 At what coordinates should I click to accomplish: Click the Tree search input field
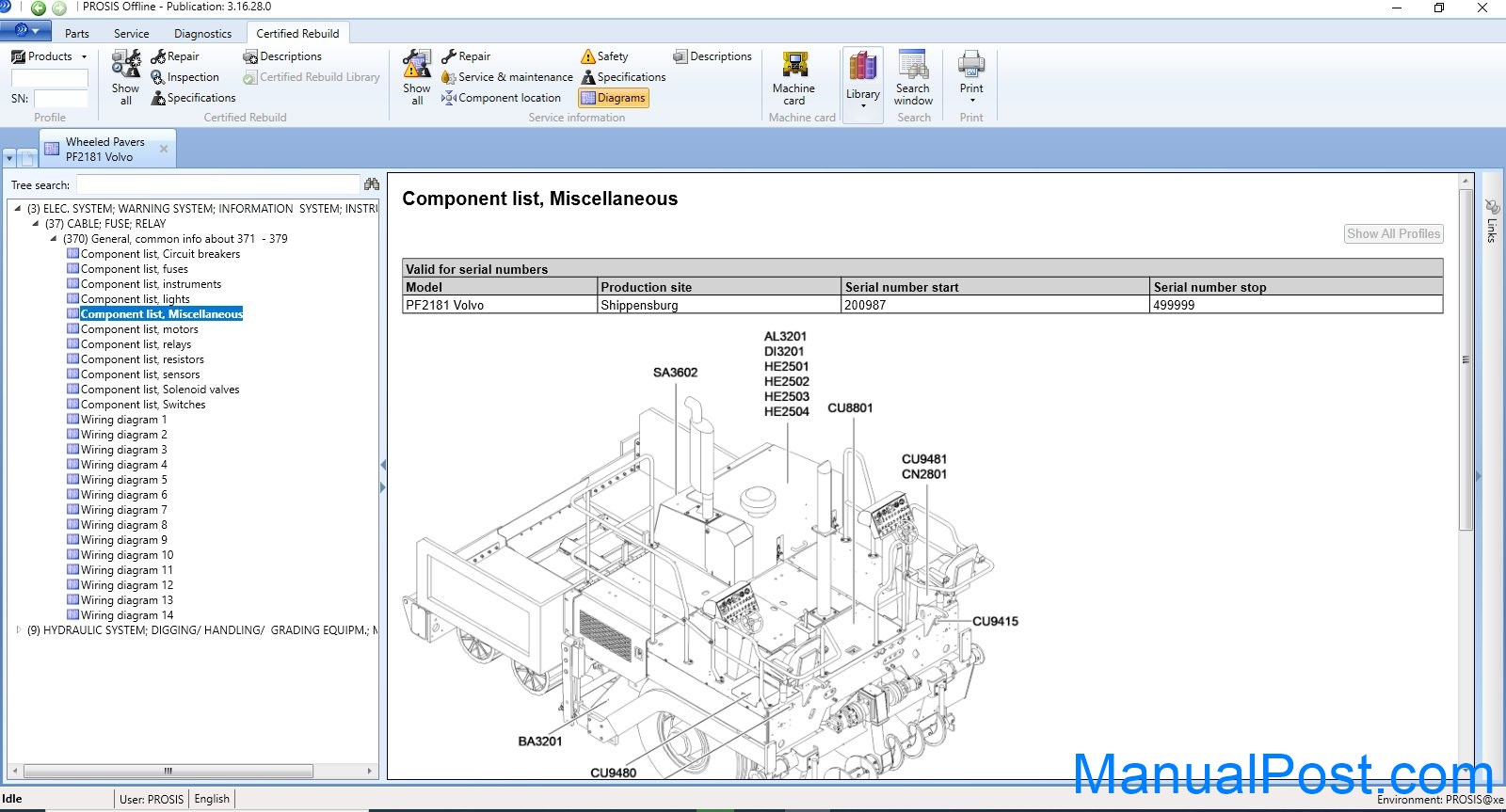(x=217, y=184)
